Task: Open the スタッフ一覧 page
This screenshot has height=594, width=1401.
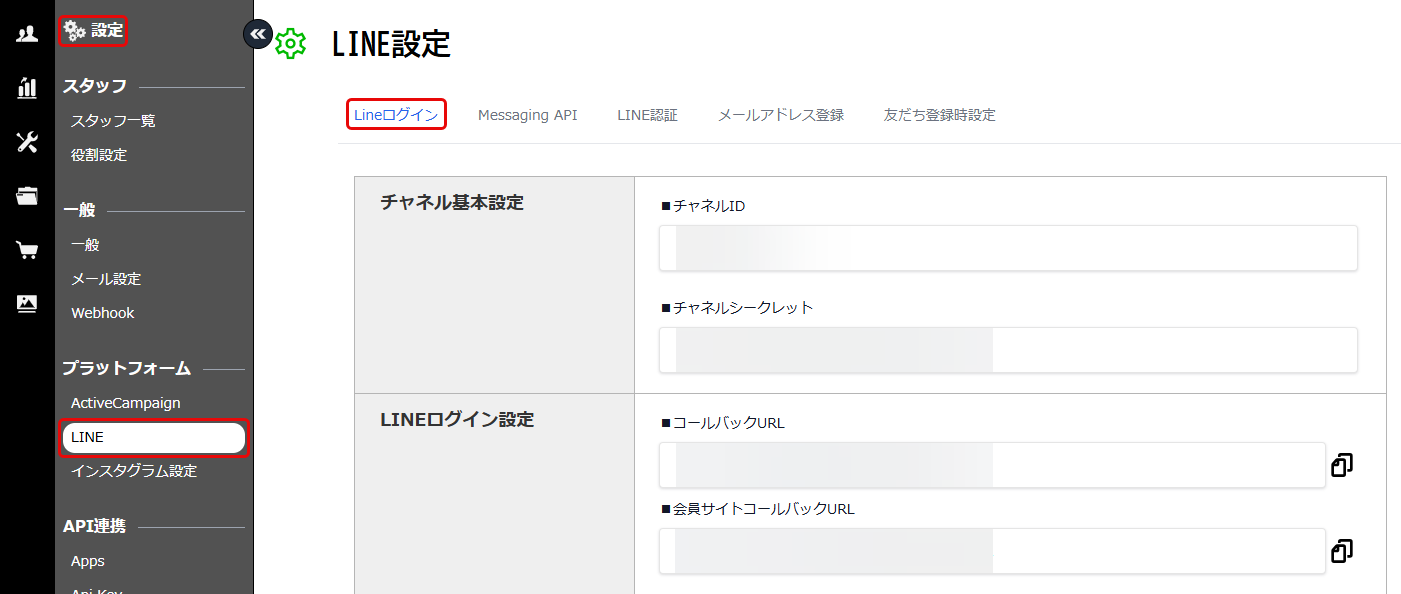Action: tap(113, 120)
